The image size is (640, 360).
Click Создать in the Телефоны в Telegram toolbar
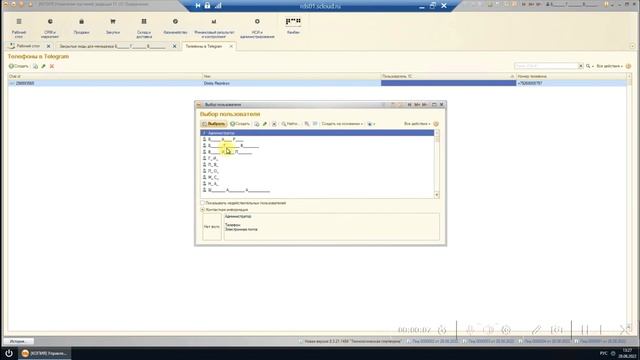pyautogui.click(x=19, y=66)
